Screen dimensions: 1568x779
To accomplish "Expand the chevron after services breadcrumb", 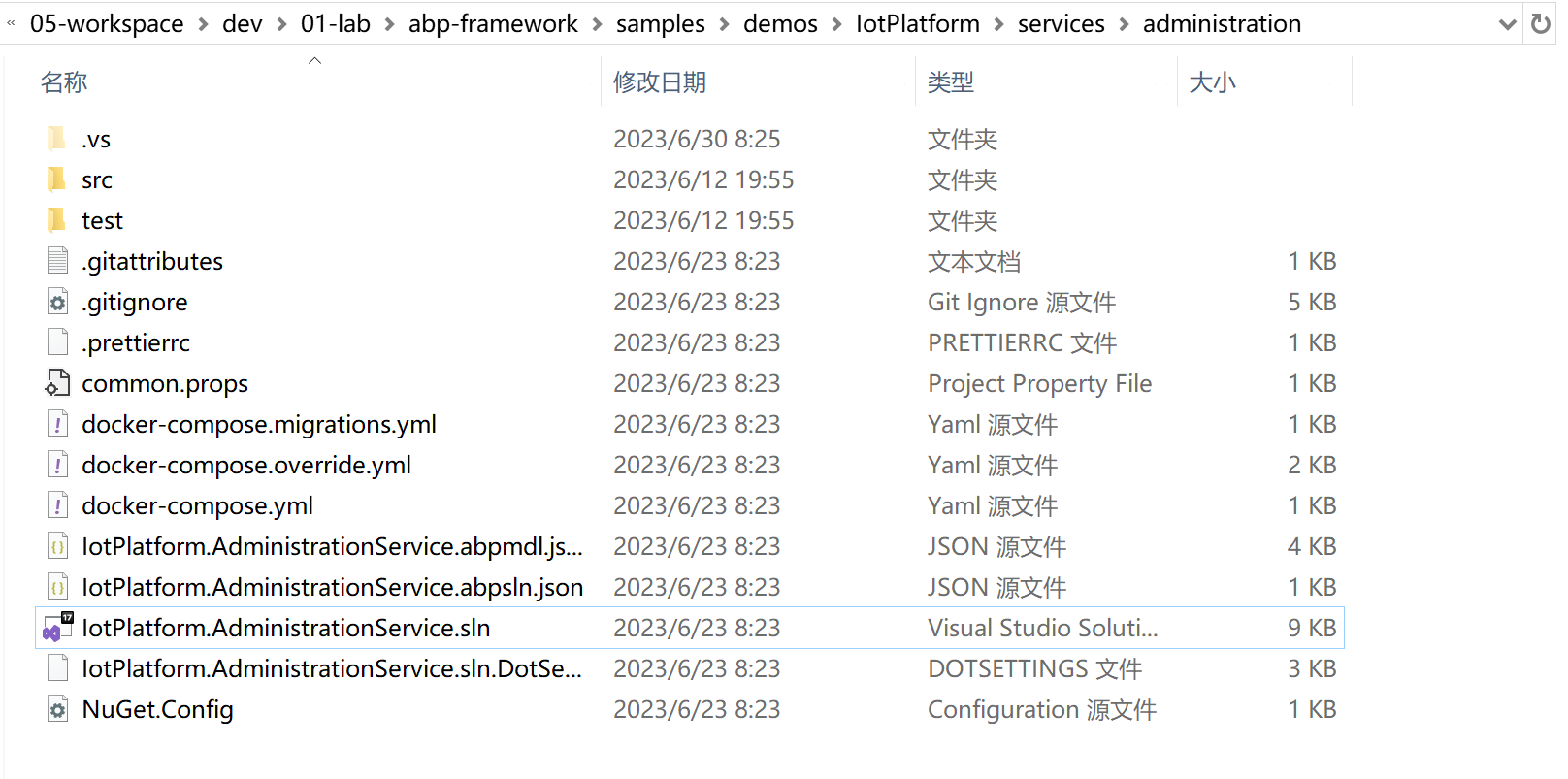I will (1124, 25).
